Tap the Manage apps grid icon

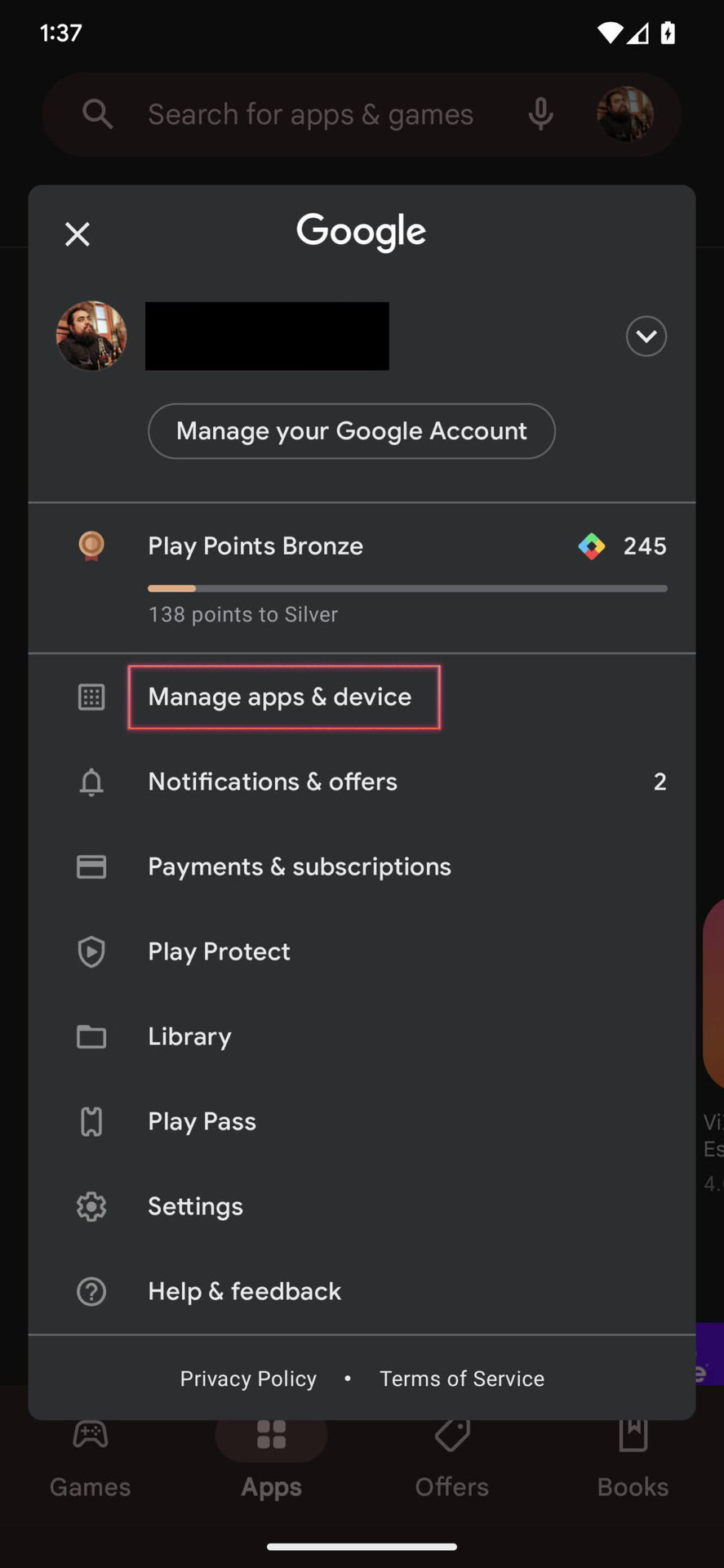point(91,697)
